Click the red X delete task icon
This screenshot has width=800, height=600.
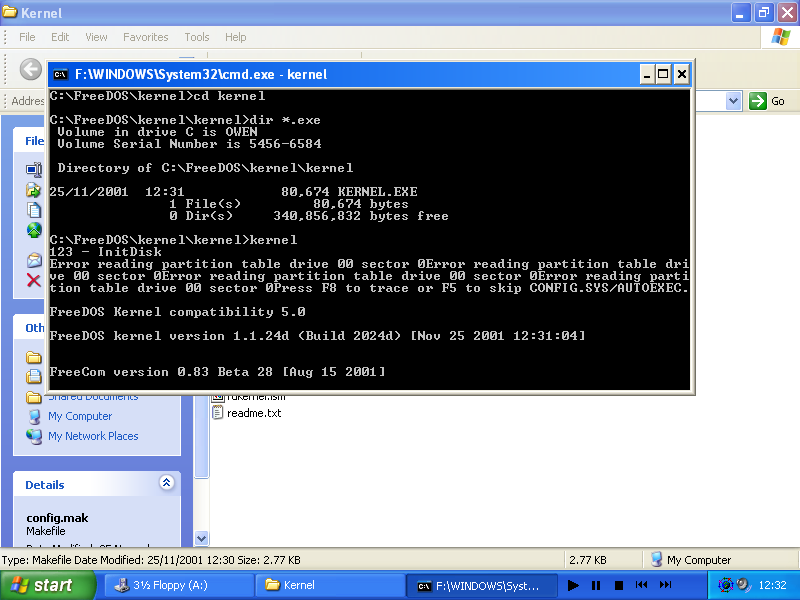(x=33, y=281)
